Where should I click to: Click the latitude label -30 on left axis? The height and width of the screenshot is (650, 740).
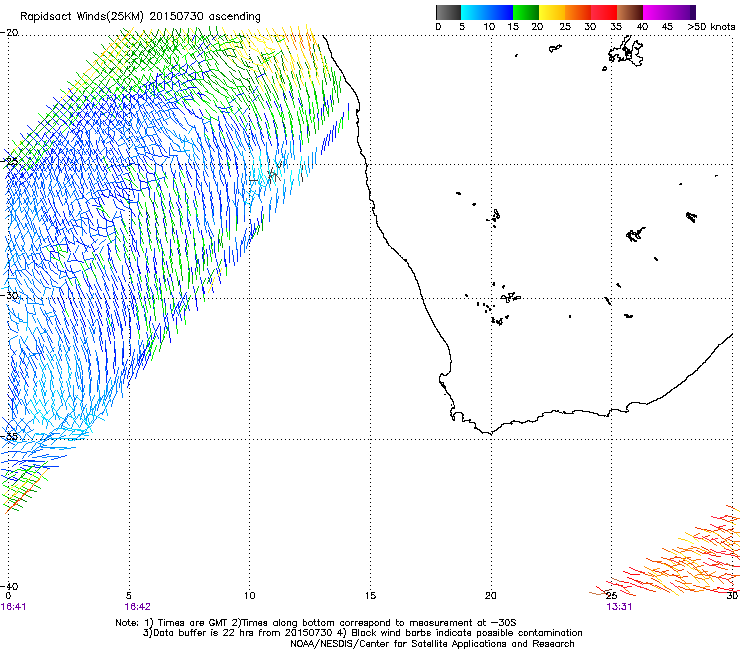[10, 295]
